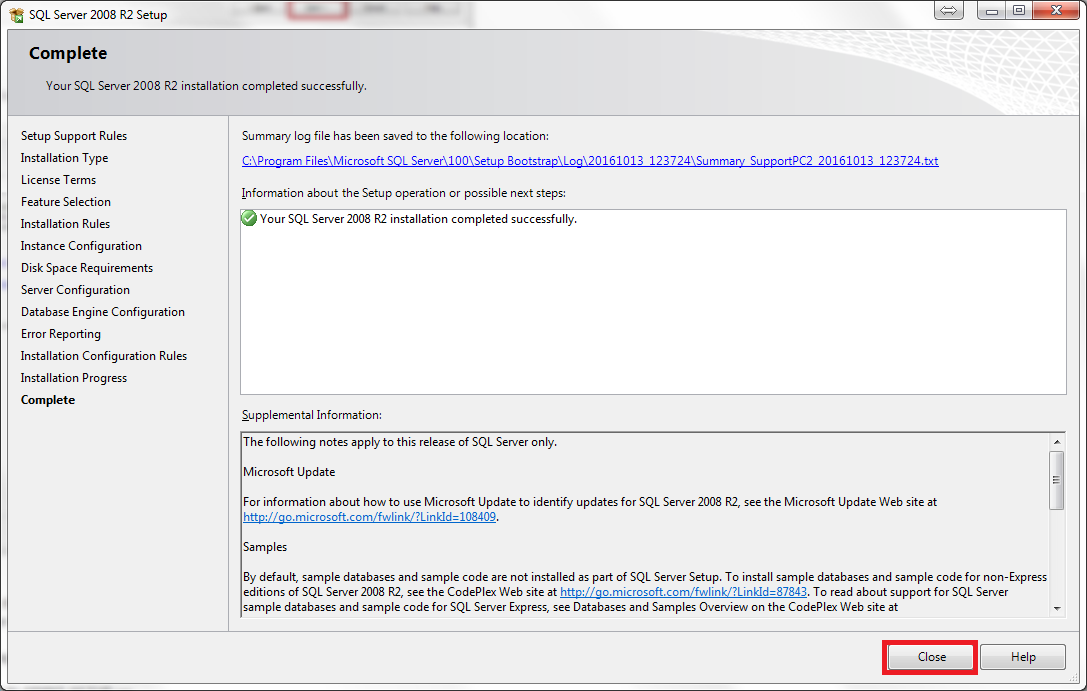
Task: Select the Feature Selection step
Action: 66,202
